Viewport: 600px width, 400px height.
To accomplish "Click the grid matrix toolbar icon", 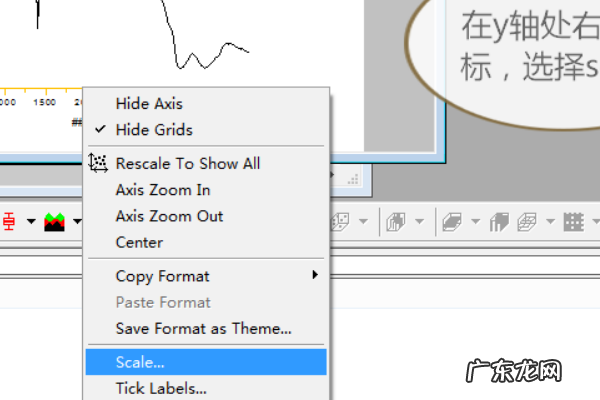I will point(573,221).
